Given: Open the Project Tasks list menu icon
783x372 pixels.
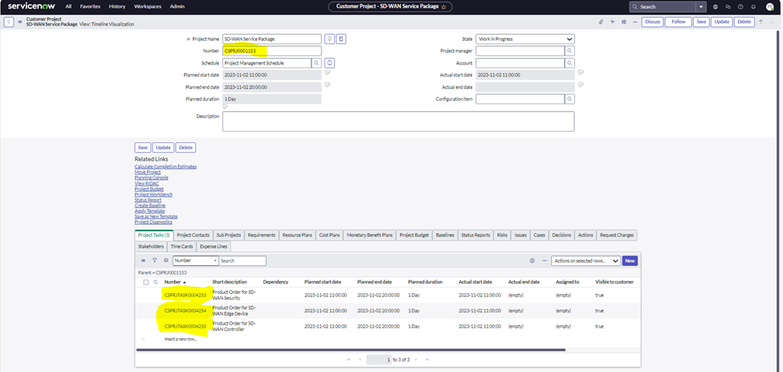Looking at the screenshot, I should pos(143,261).
